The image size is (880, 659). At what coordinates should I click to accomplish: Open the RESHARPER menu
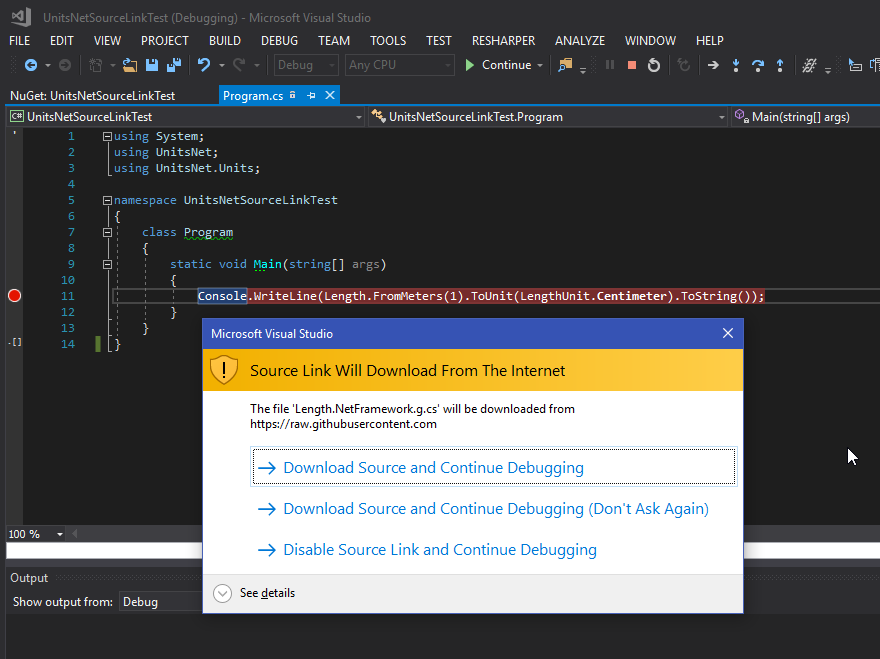pyautogui.click(x=503, y=41)
